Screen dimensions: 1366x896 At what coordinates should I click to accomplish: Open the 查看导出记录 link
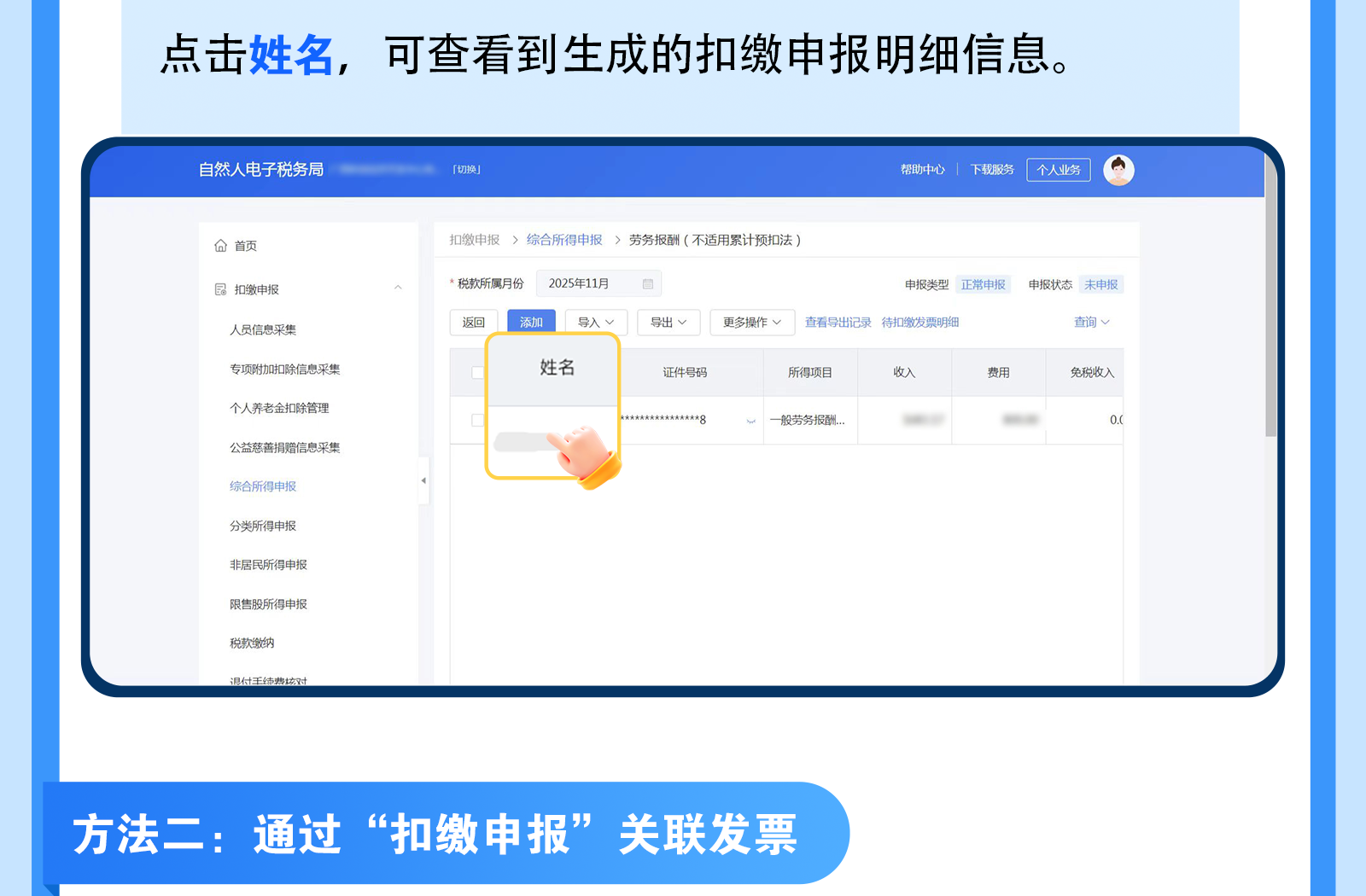[838, 323]
